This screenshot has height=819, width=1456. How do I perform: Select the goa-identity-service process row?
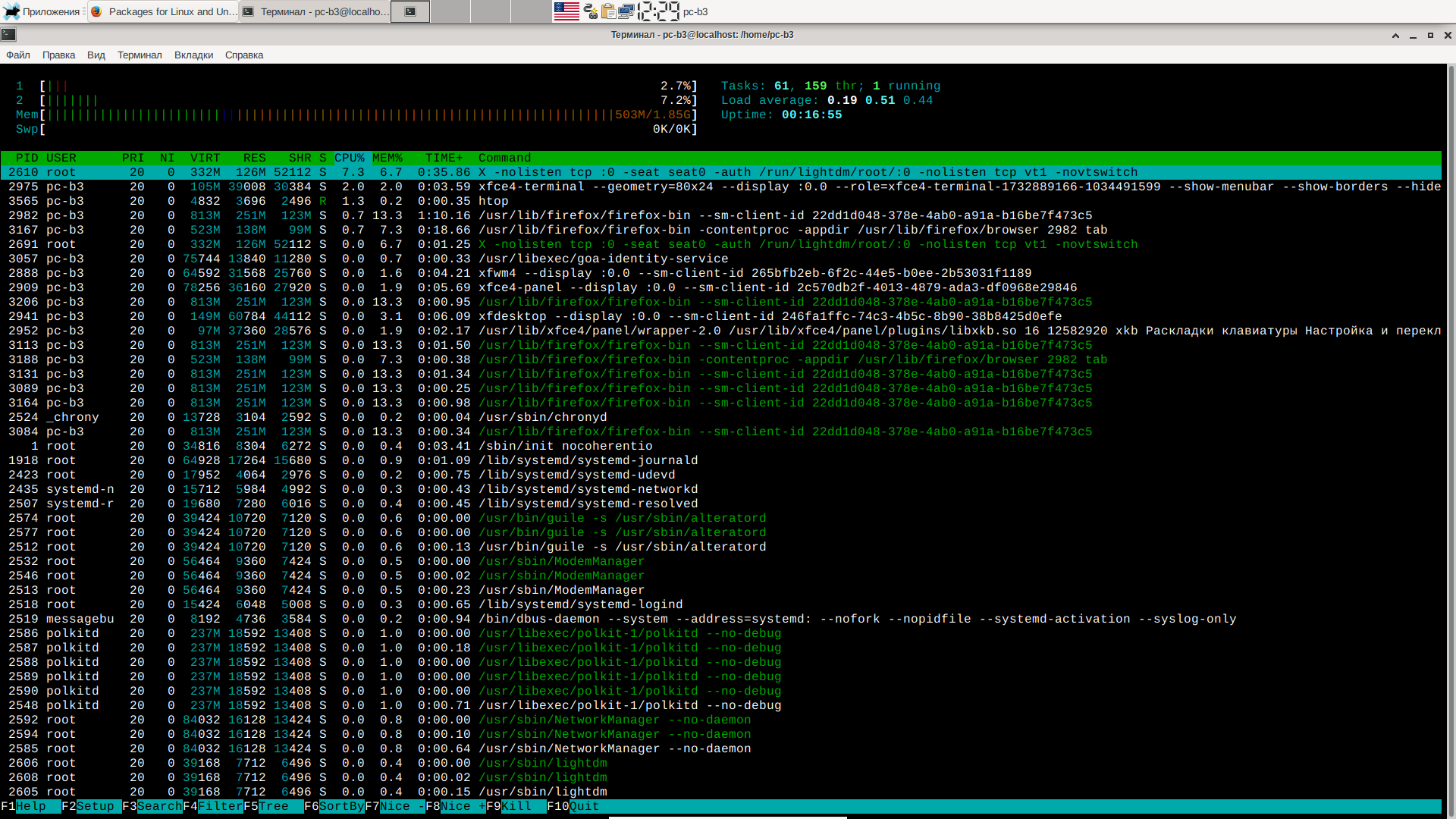point(720,259)
